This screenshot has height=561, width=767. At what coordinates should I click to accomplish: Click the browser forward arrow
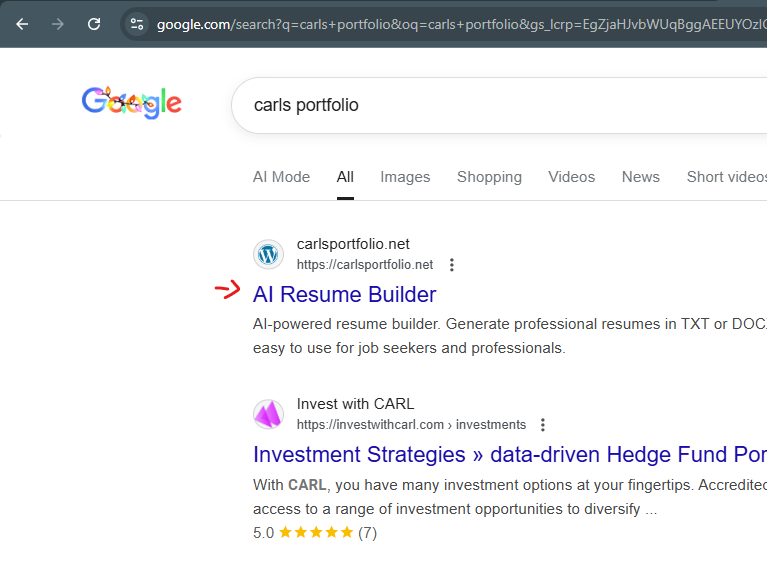58,24
